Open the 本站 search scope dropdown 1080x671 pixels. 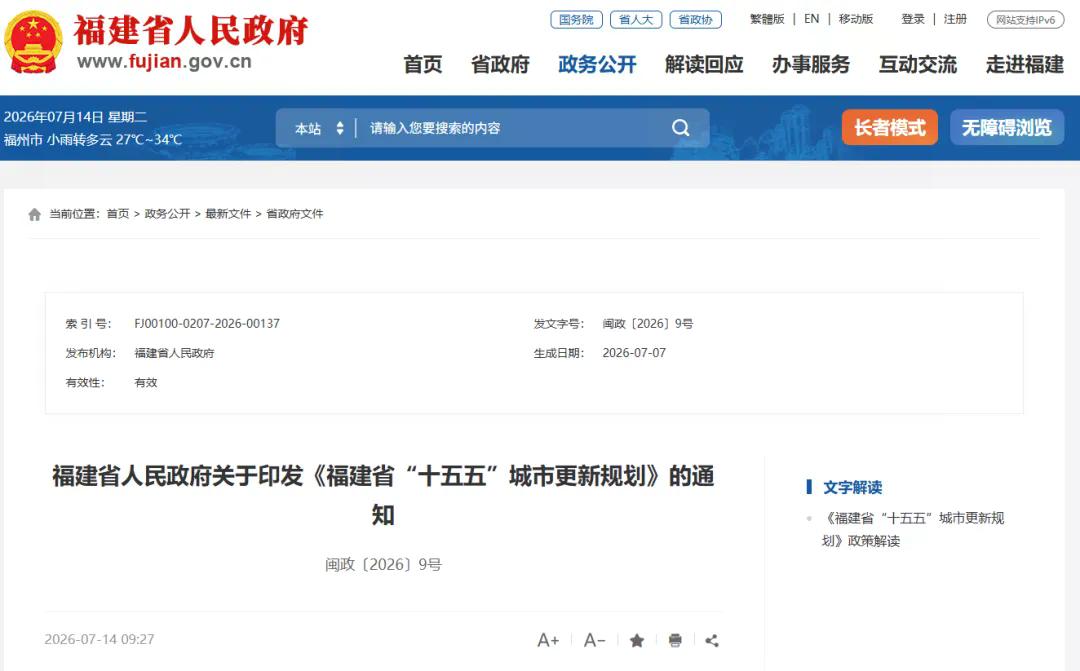click(319, 128)
